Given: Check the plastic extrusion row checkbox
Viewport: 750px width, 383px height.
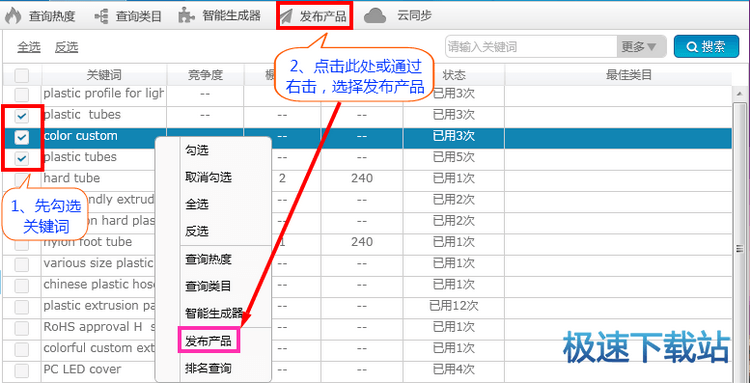Looking at the screenshot, I should coord(22,306).
